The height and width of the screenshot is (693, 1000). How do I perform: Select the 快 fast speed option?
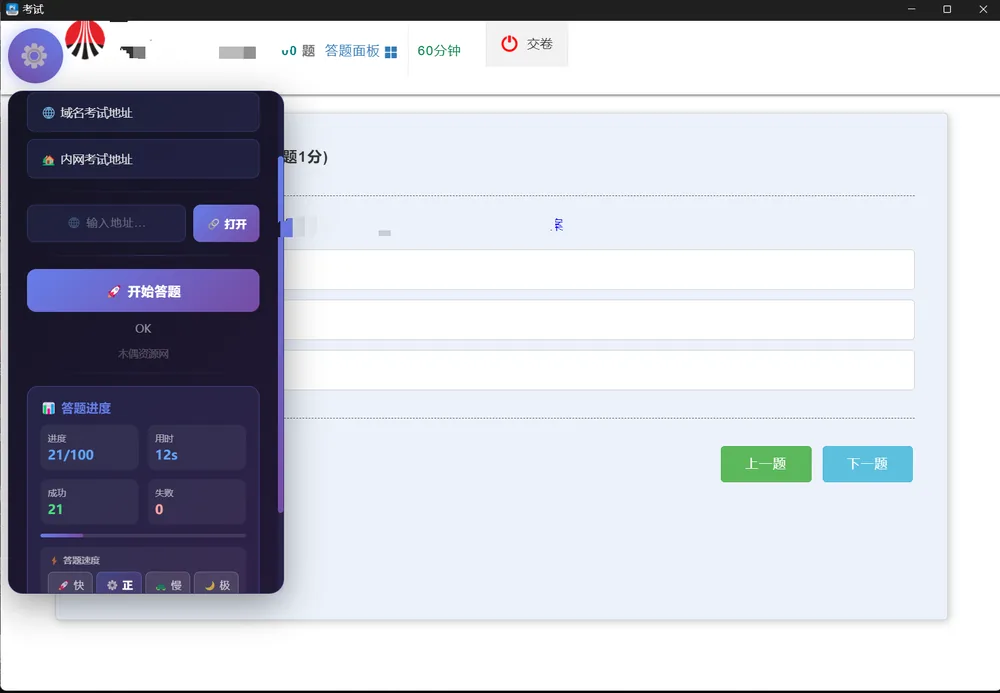pyautogui.click(x=70, y=583)
